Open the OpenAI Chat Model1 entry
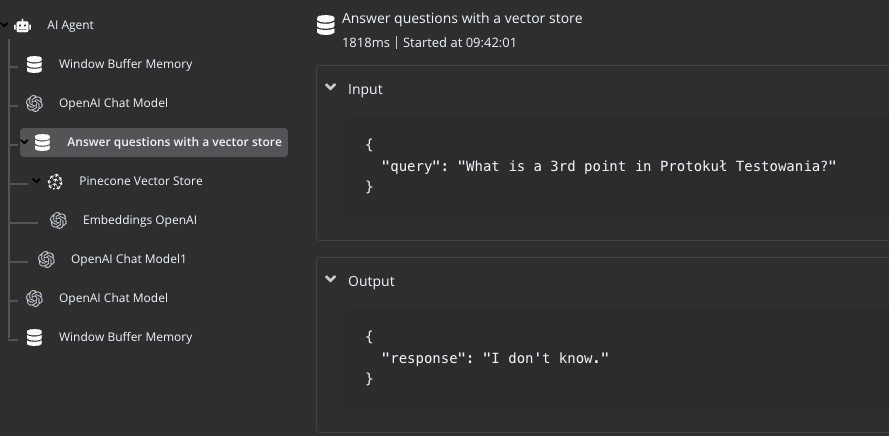Viewport: 889px width, 436px height. click(128, 259)
